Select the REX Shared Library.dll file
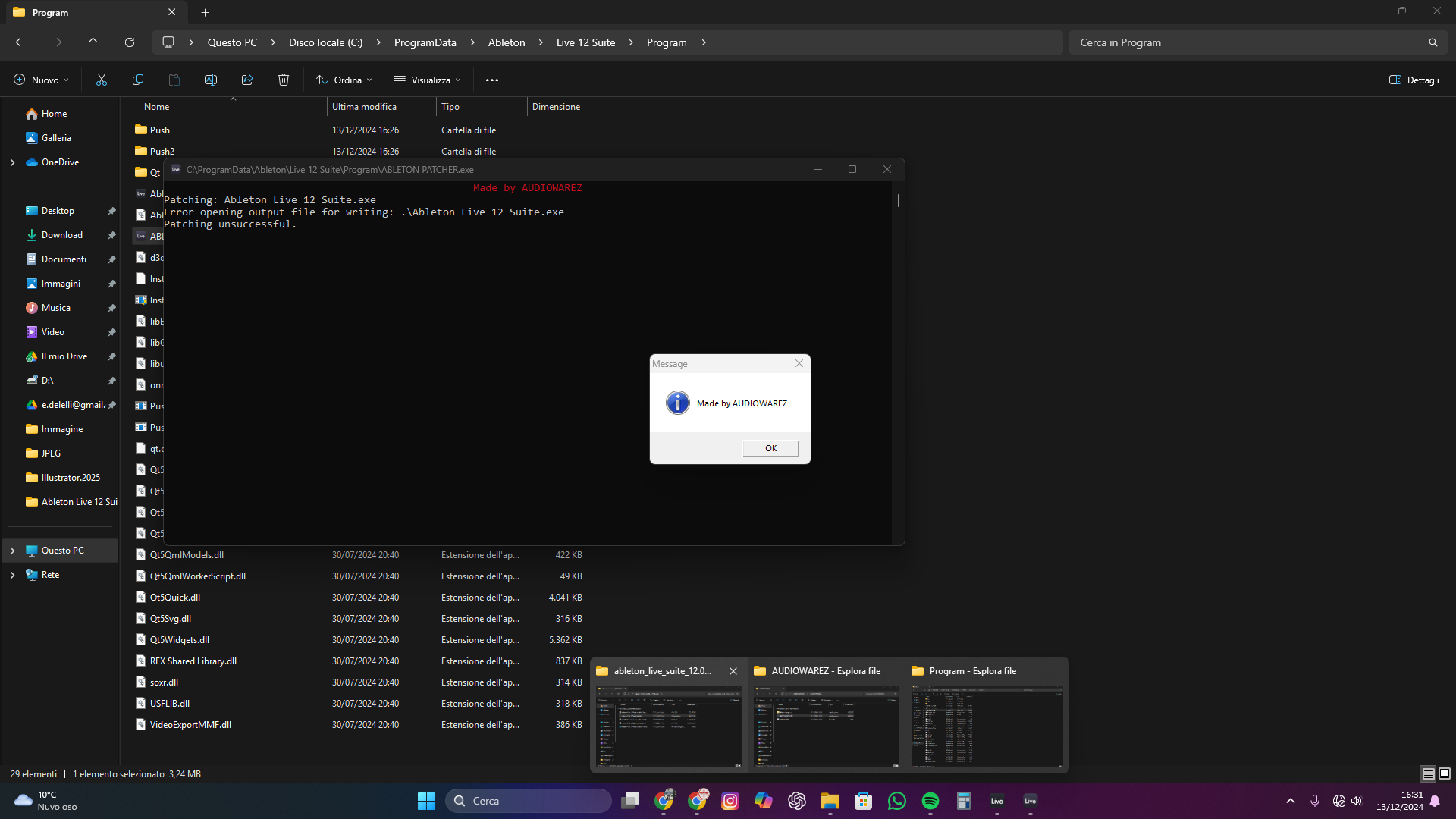The image size is (1456, 819). click(360, 661)
